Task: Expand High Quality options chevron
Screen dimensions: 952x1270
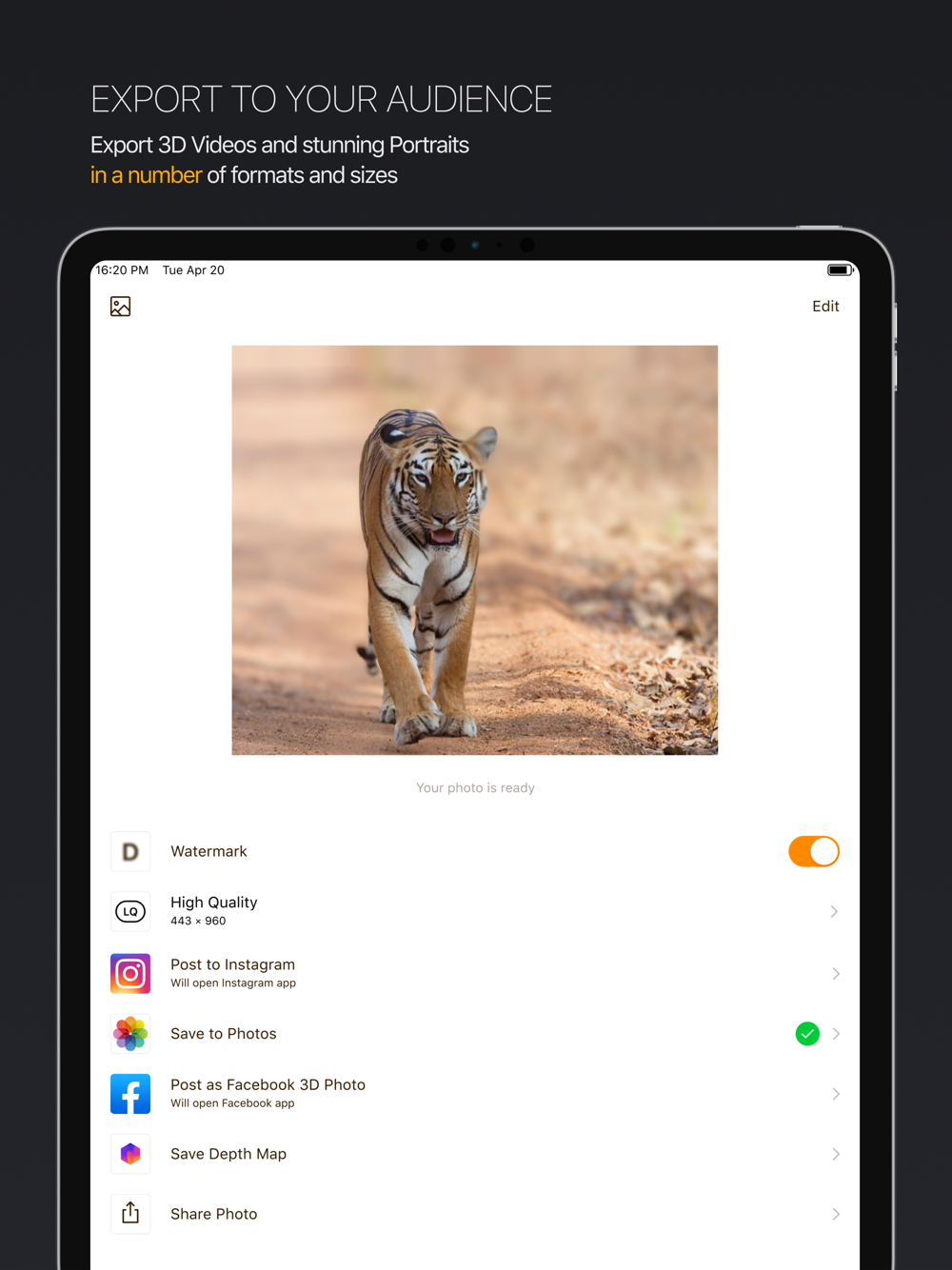Action: (834, 912)
